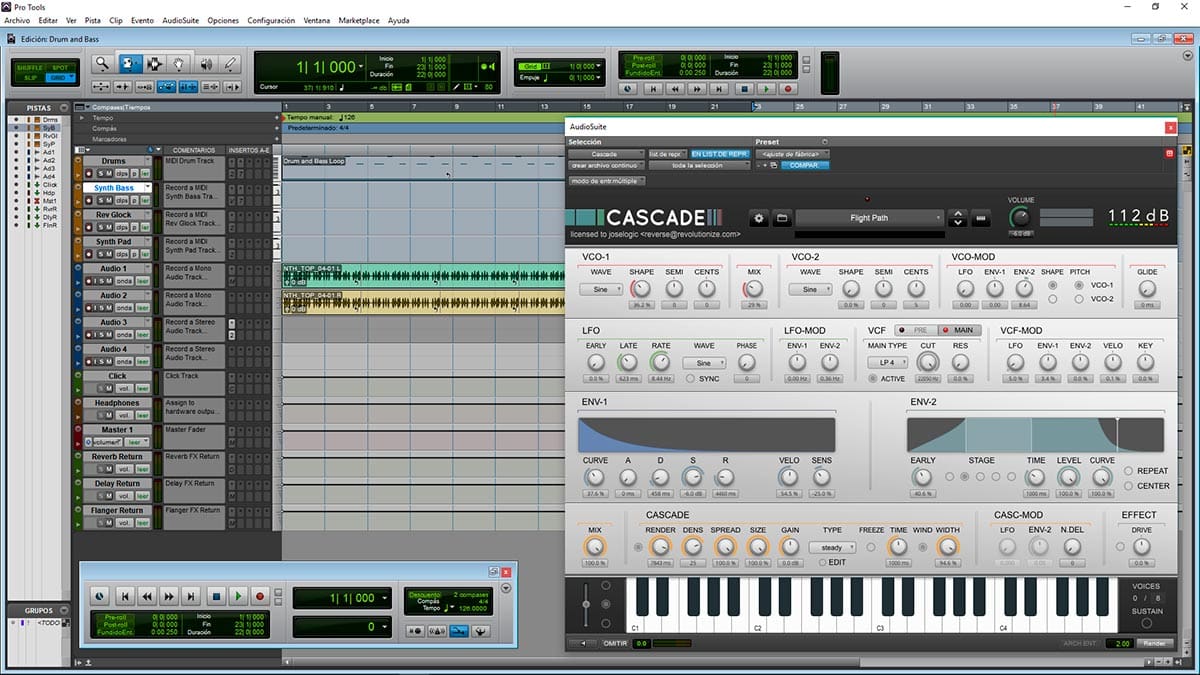Open the 'ajuste de fábrica' preset dropdown
1200x675 pixels.
[792, 154]
